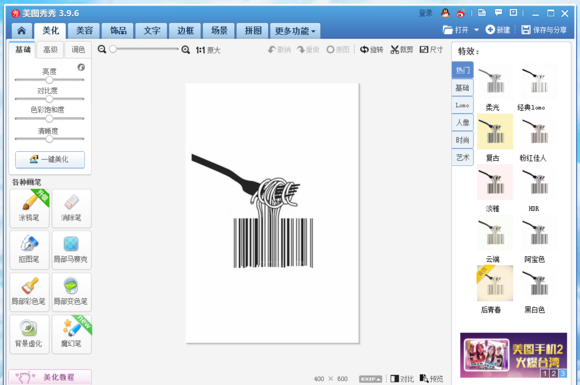Screen dimensions: 580x385
Task: Adjust the 清晰度 sharpness slider
Action: [x=49, y=139]
